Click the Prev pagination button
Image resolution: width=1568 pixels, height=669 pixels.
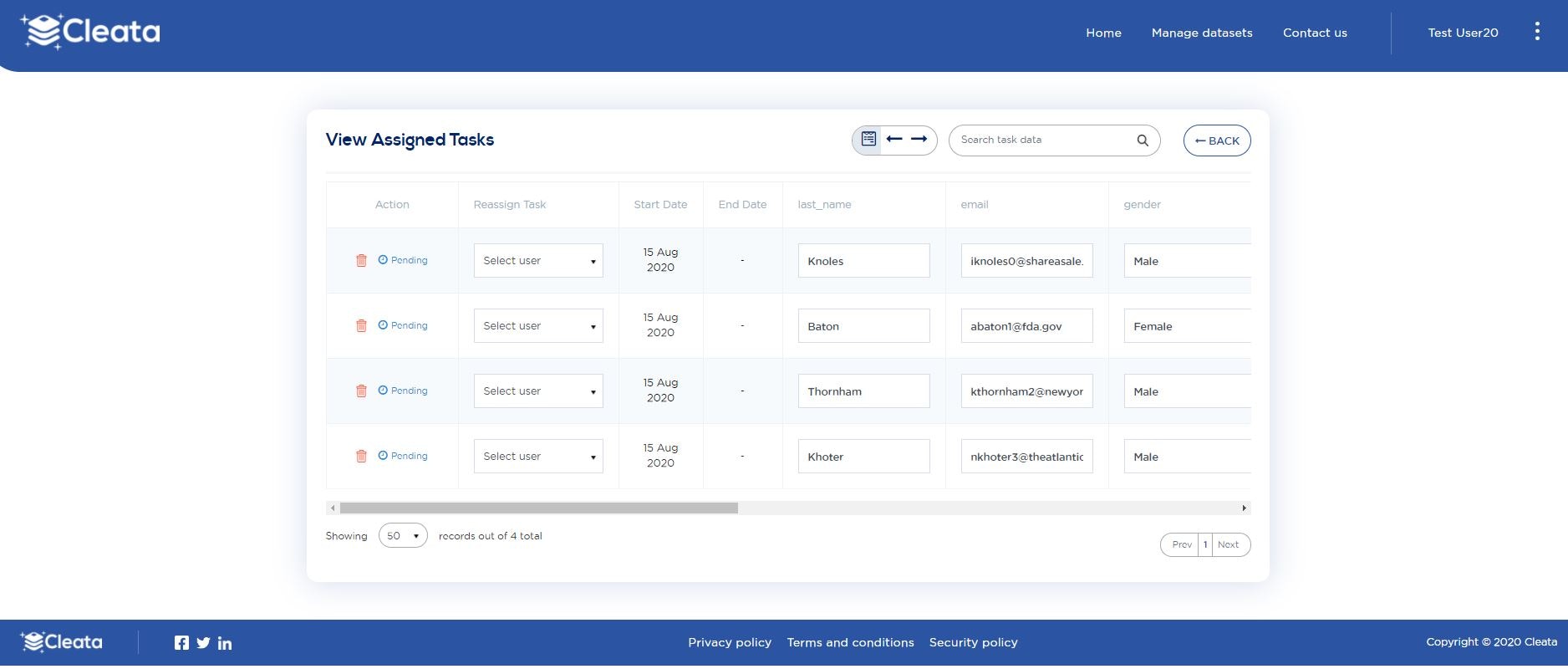[x=1181, y=544]
